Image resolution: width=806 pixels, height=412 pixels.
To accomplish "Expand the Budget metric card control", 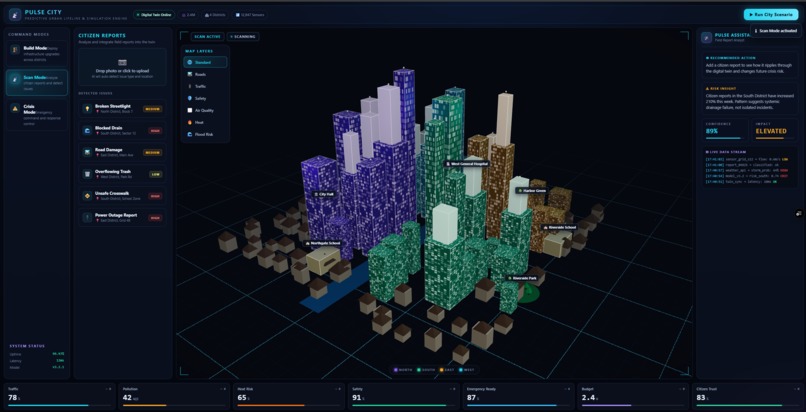I will pyautogui.click(x=681, y=389).
